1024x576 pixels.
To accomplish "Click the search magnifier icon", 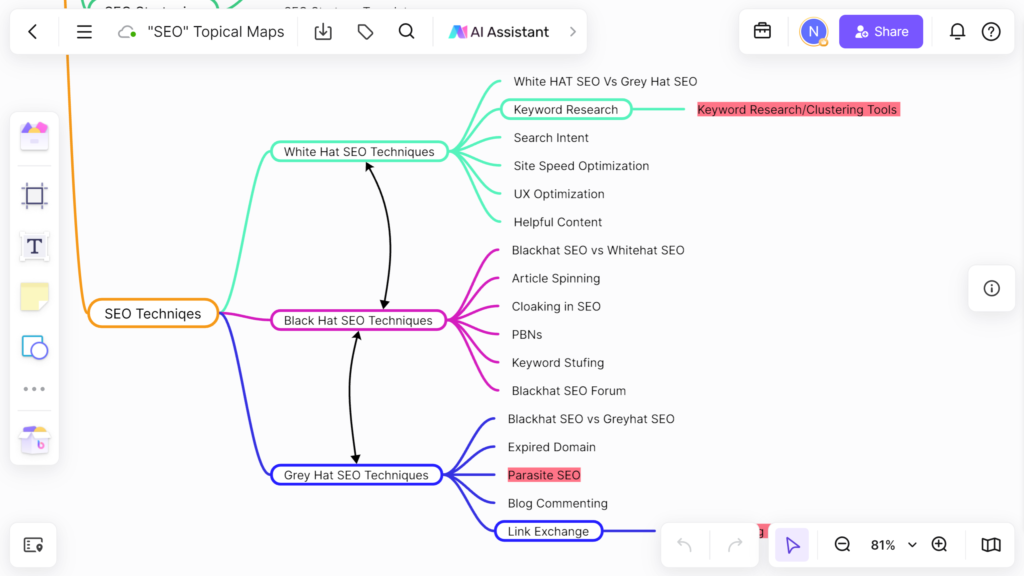I will (x=406, y=32).
